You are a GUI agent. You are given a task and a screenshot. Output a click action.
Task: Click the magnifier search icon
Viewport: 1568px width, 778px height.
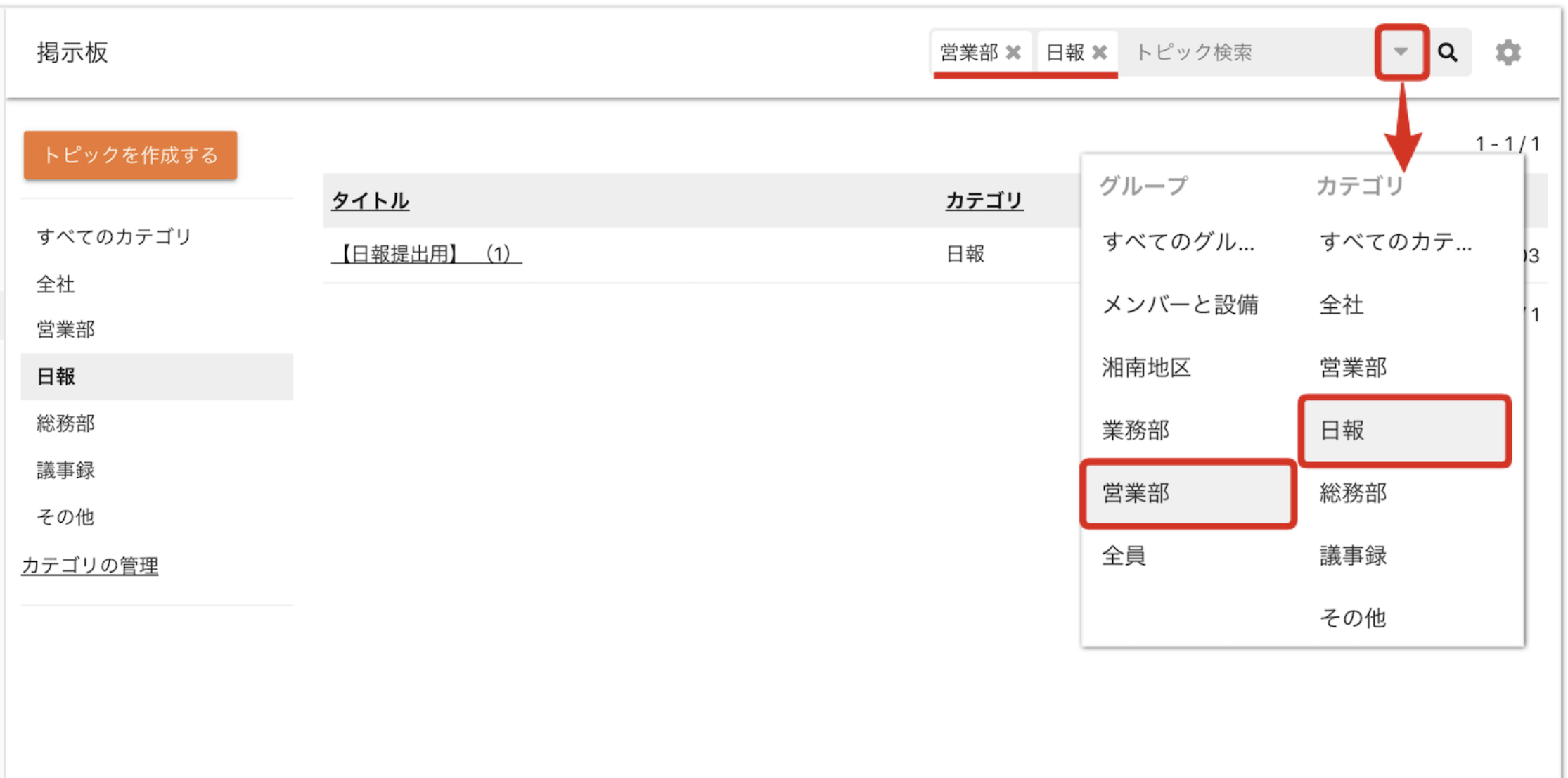coord(1447,52)
